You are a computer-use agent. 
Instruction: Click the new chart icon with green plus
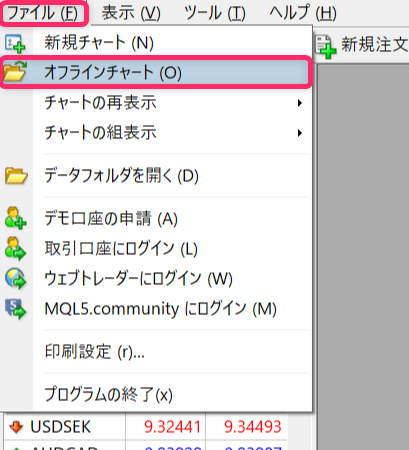pyautogui.click(x=15, y=44)
